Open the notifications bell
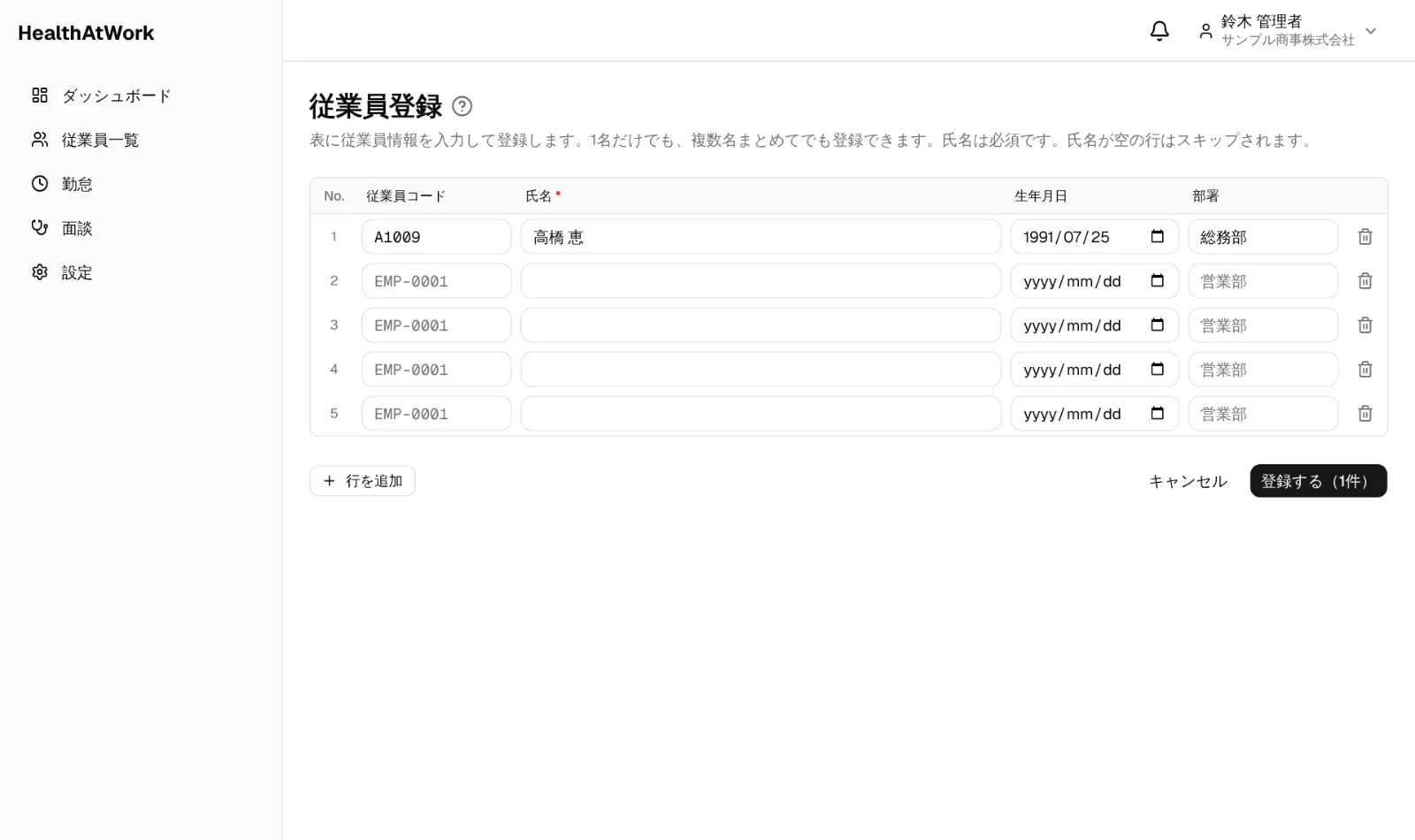This screenshot has width=1415, height=840. (x=1159, y=31)
